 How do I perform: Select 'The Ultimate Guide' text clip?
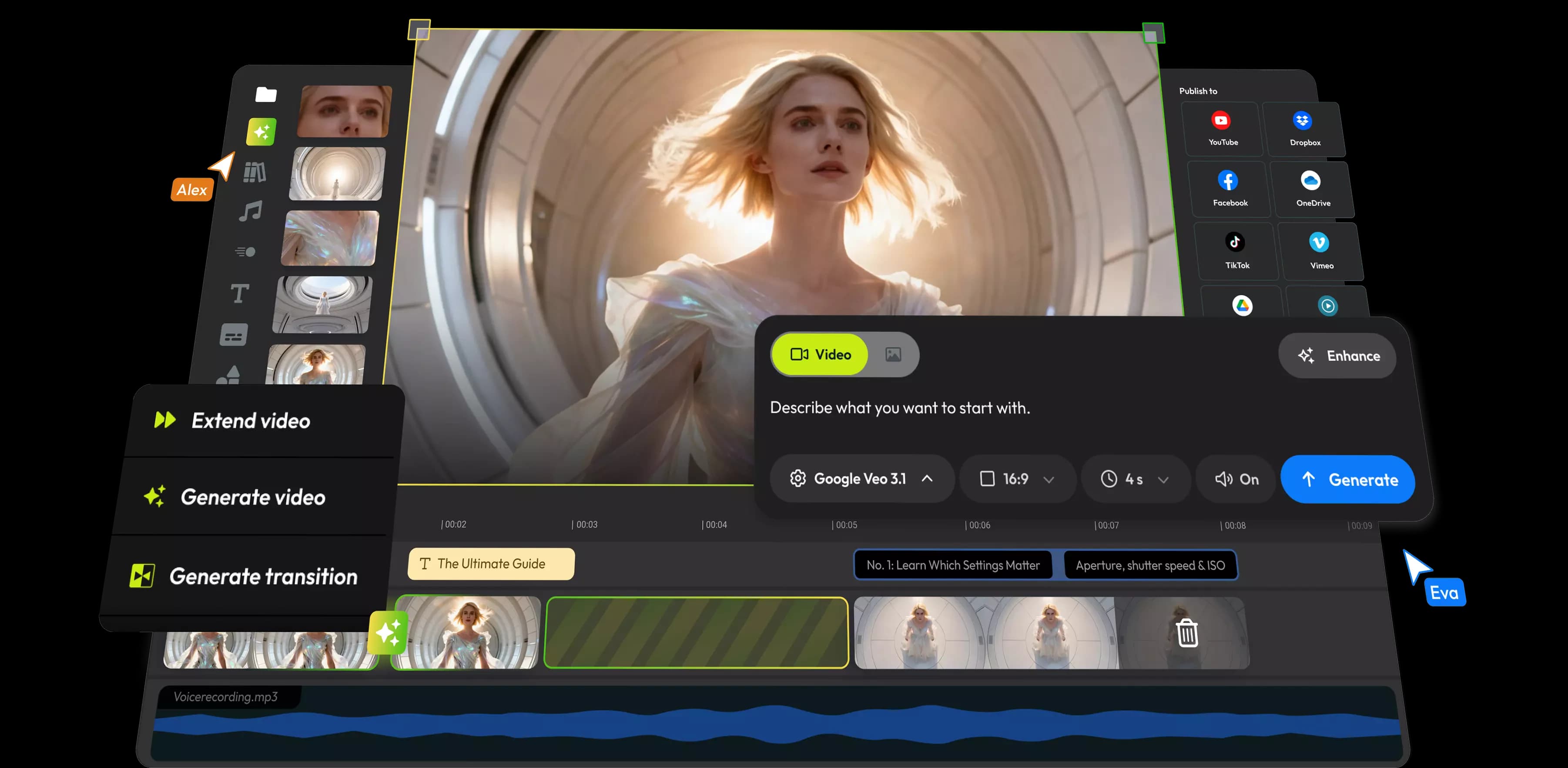[491, 564]
